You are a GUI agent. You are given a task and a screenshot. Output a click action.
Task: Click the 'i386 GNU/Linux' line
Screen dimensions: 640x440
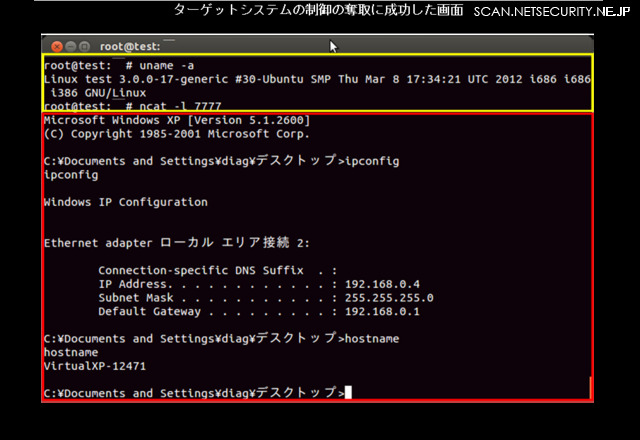[98, 93]
